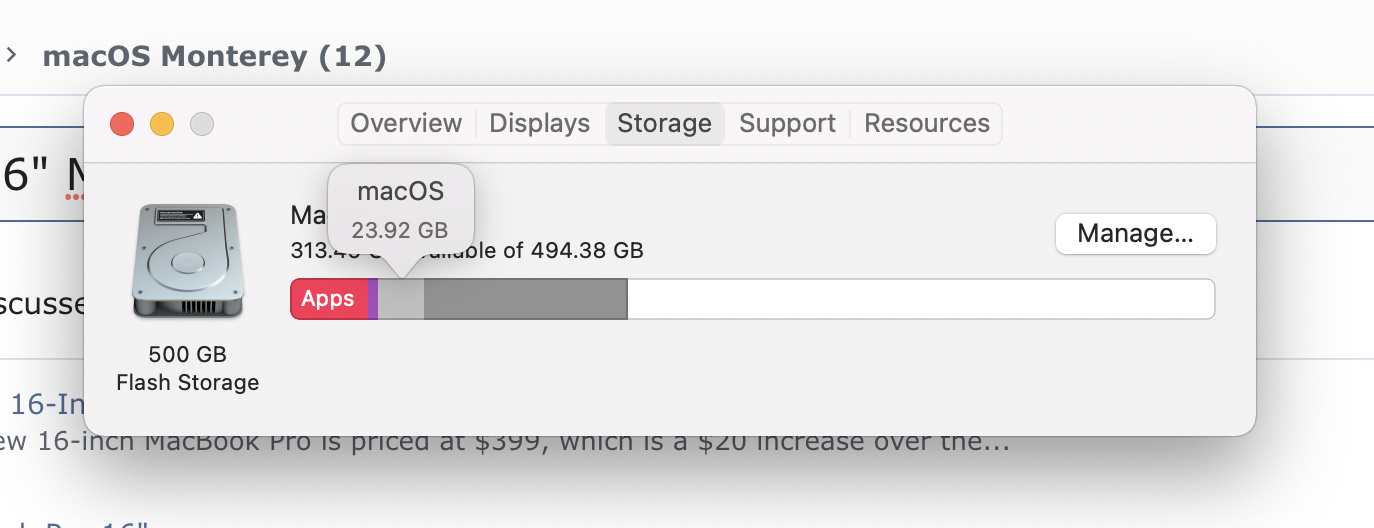Open the Displays tab
The image size is (1374, 528).
coord(540,124)
